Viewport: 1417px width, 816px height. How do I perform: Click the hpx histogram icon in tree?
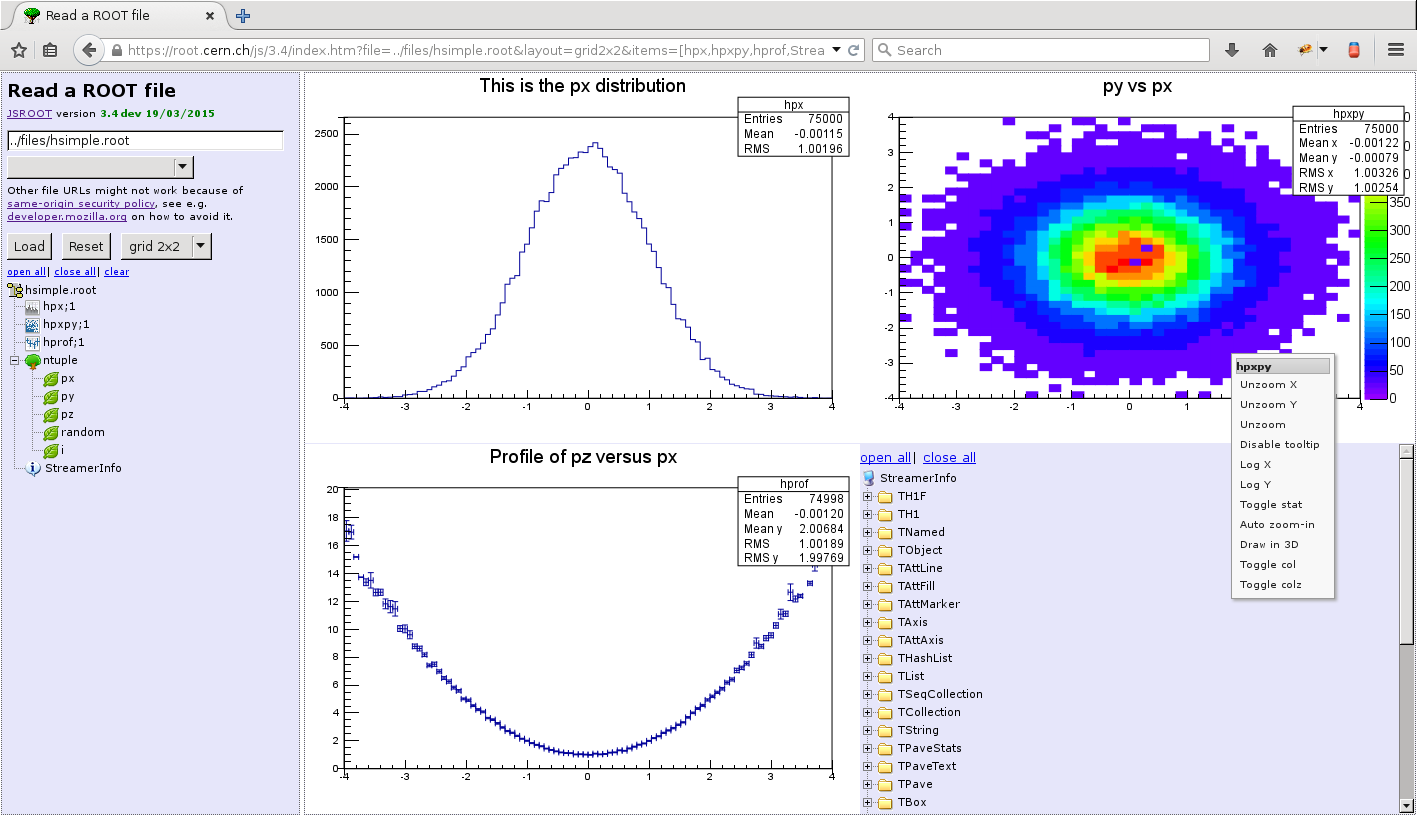click(32, 307)
